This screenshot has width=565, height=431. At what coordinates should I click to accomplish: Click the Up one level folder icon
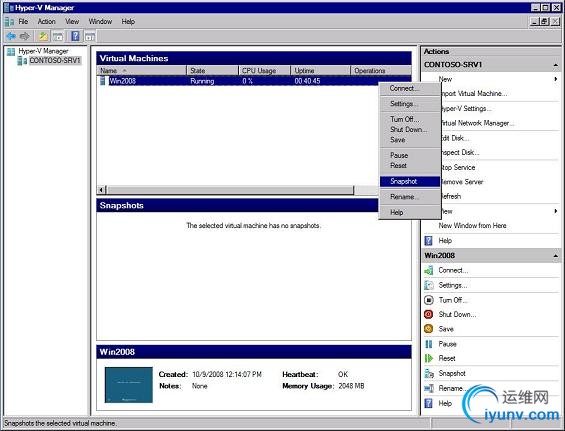[x=44, y=36]
